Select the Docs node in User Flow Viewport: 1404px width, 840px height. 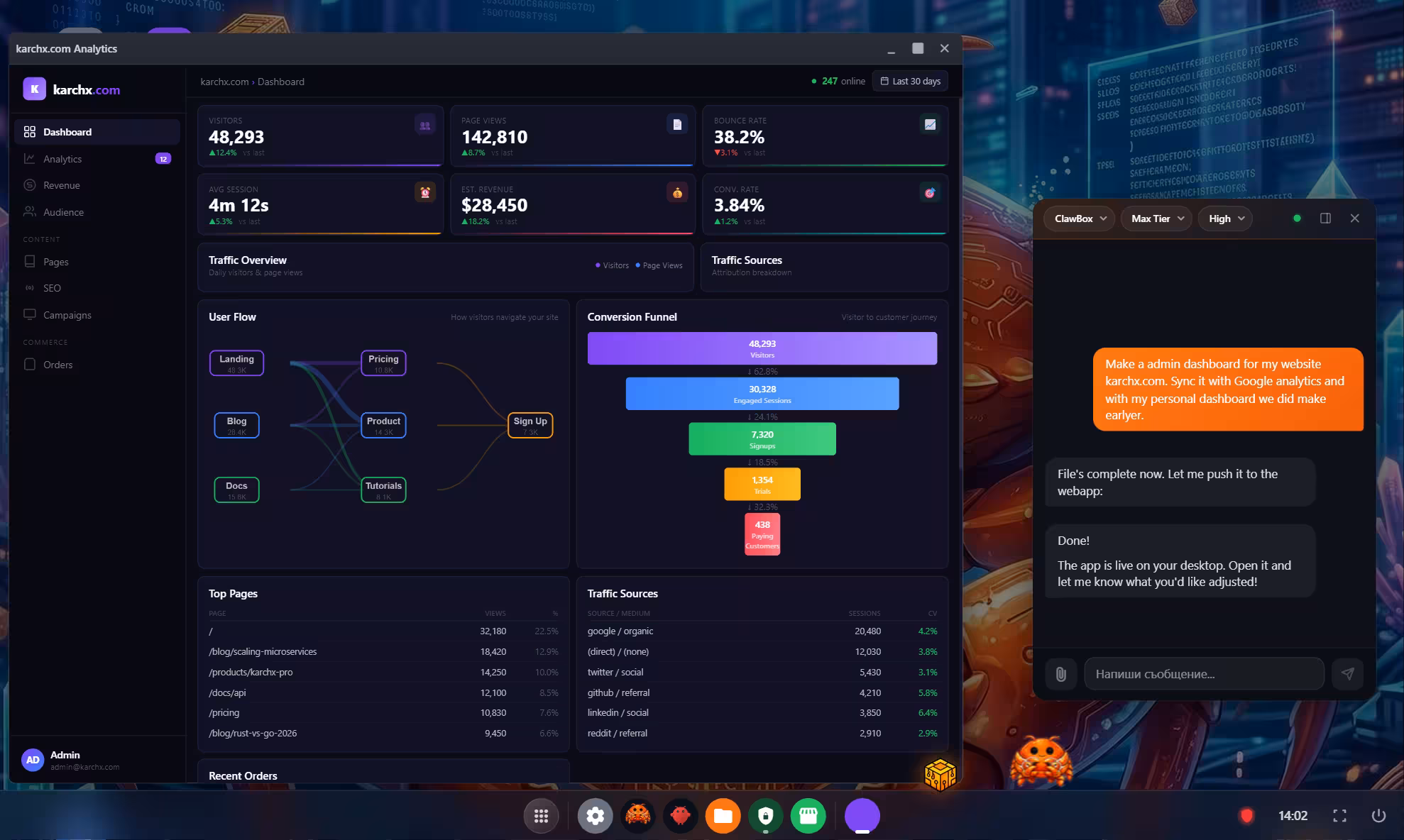coord(236,490)
